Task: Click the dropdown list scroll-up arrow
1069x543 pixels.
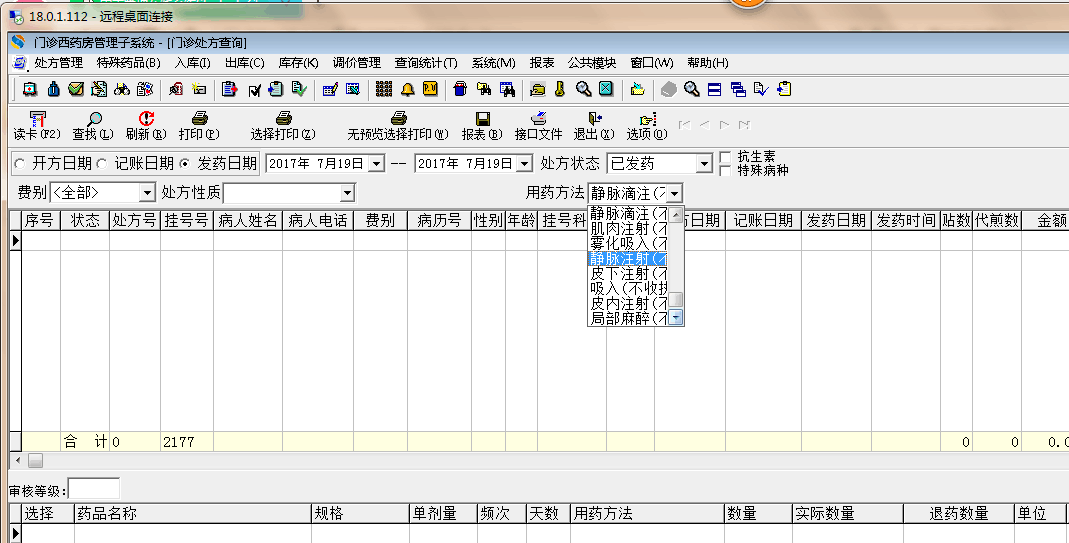Action: 676,215
